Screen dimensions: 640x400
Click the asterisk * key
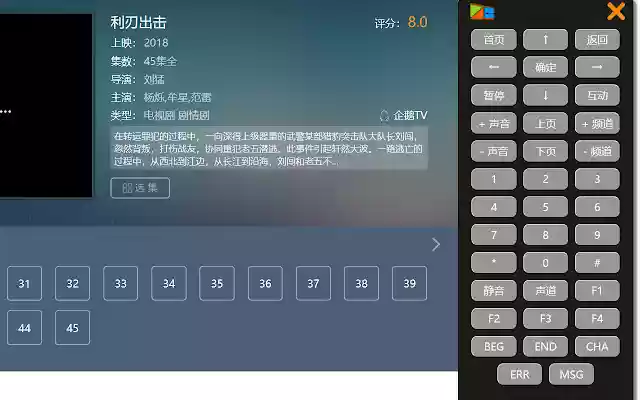(x=493, y=263)
